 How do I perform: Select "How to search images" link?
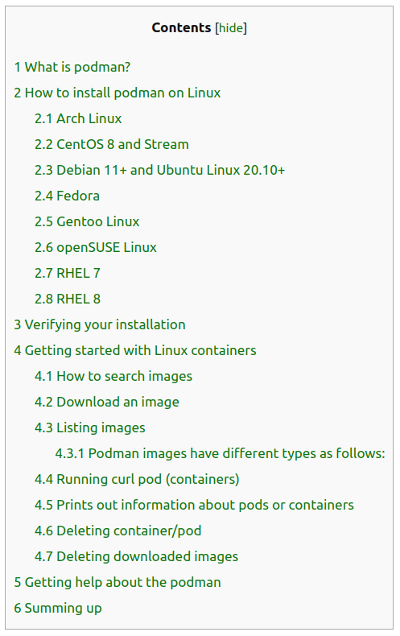[113, 376]
